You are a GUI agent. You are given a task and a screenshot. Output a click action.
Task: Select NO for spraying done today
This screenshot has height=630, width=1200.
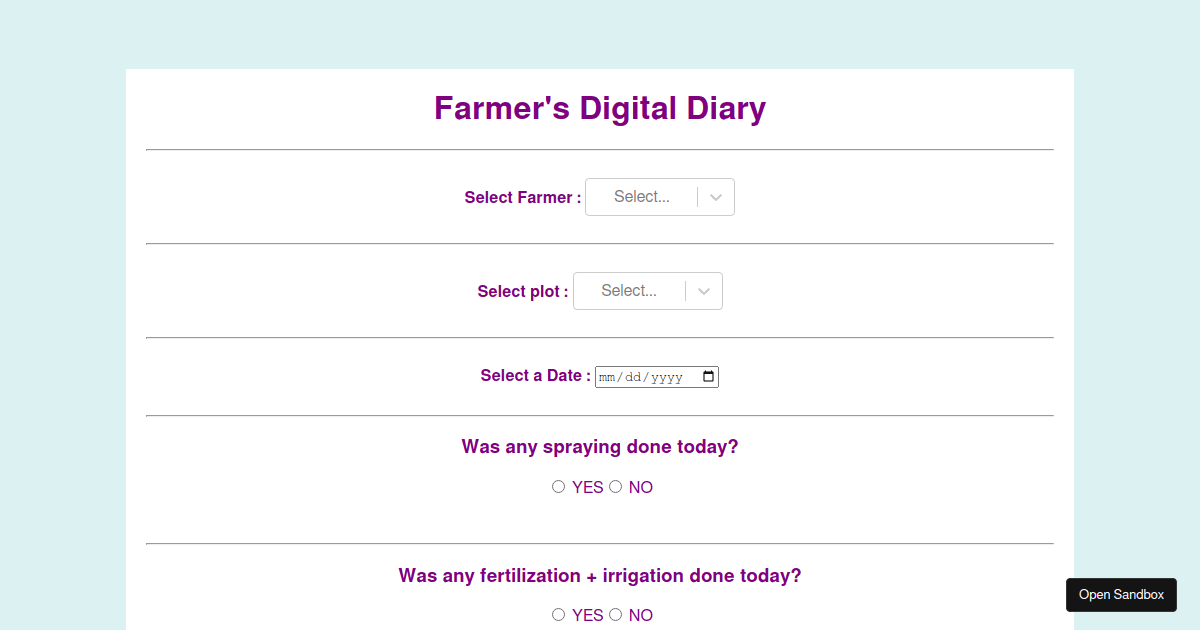point(615,486)
